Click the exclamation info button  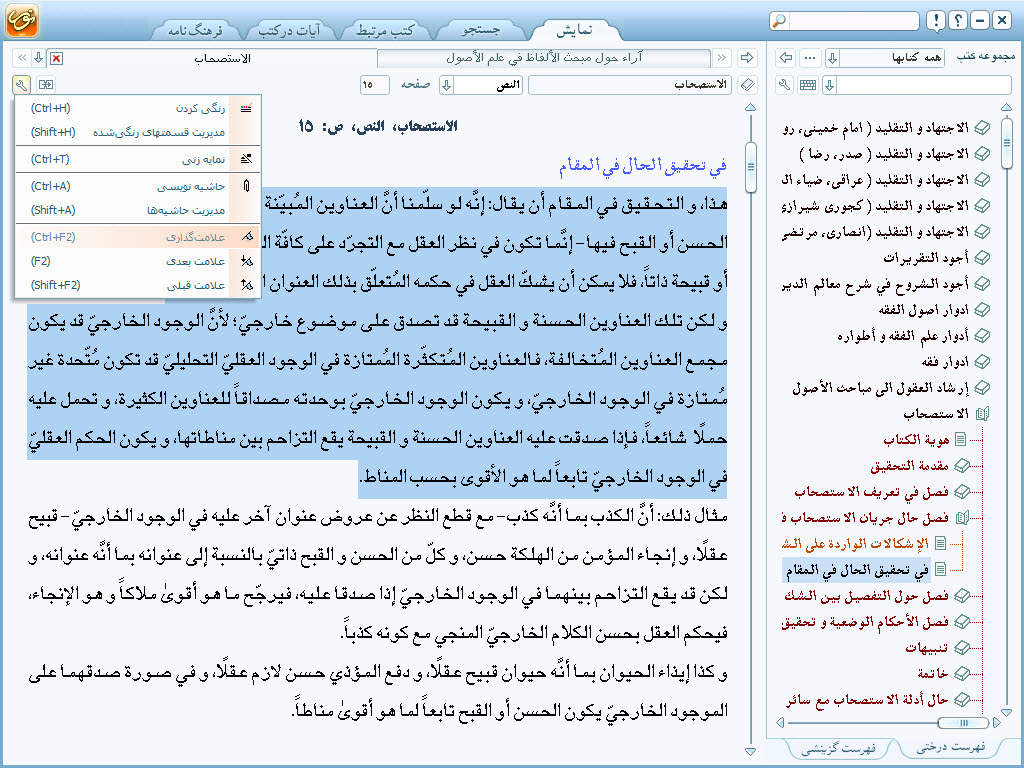click(x=936, y=21)
